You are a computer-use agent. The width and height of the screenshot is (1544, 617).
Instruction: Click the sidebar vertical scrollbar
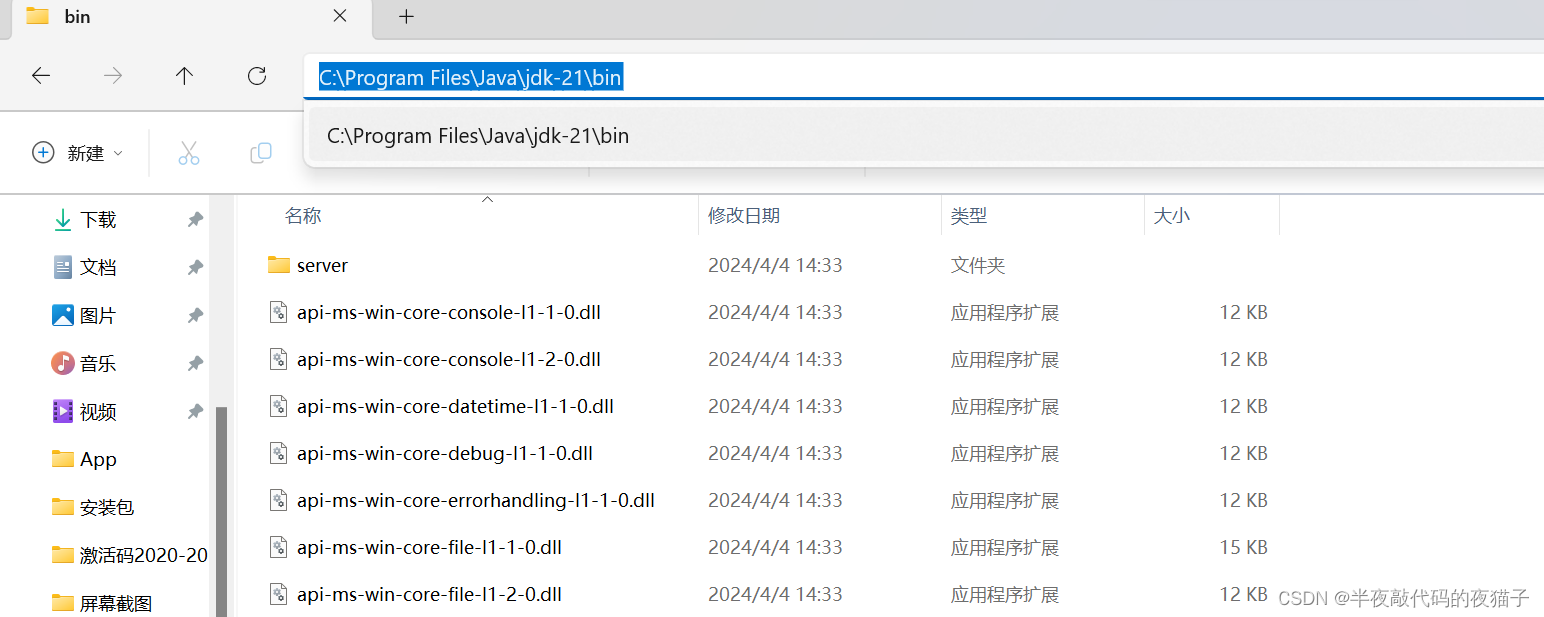click(x=221, y=511)
